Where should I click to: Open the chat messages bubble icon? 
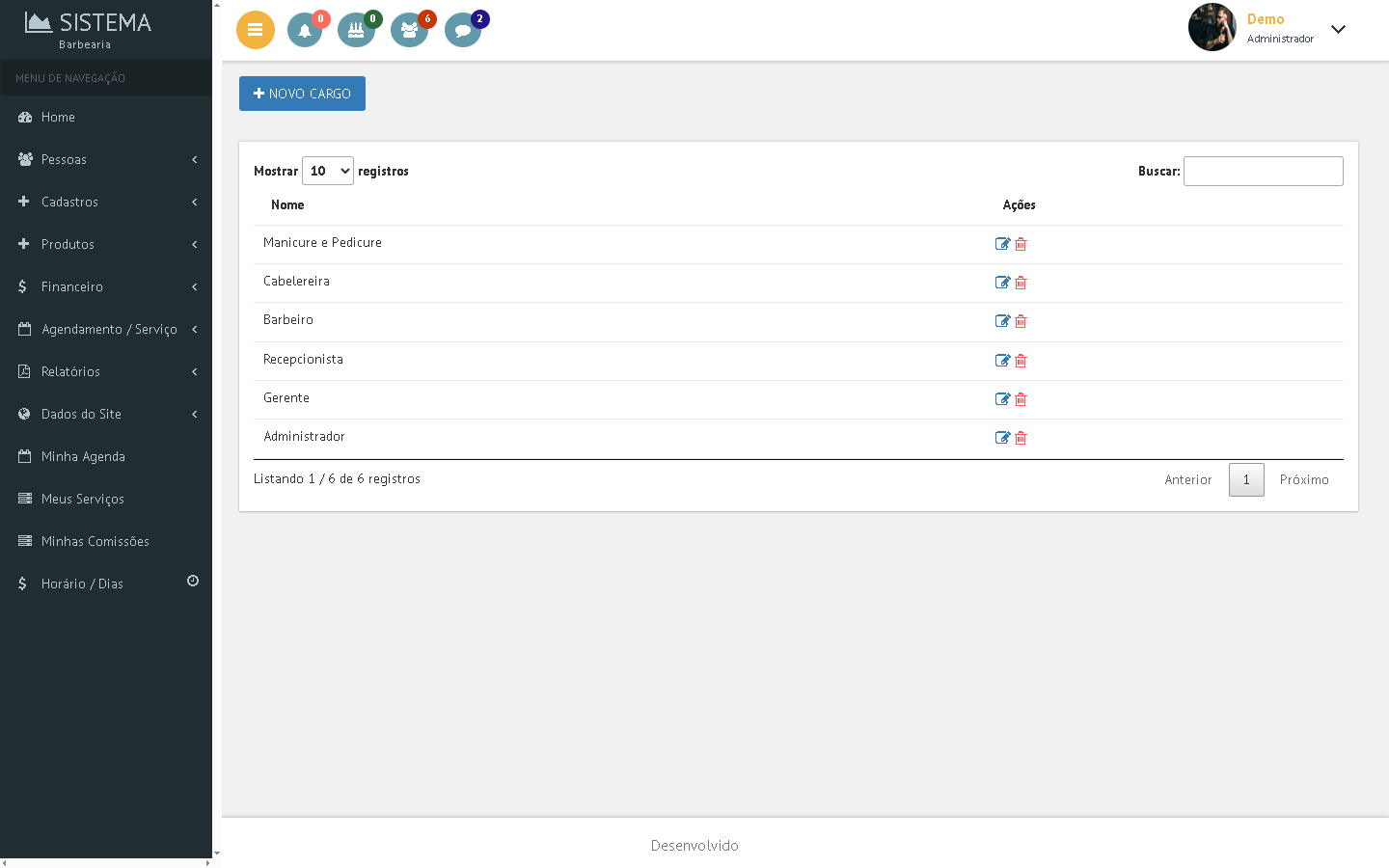(462, 30)
